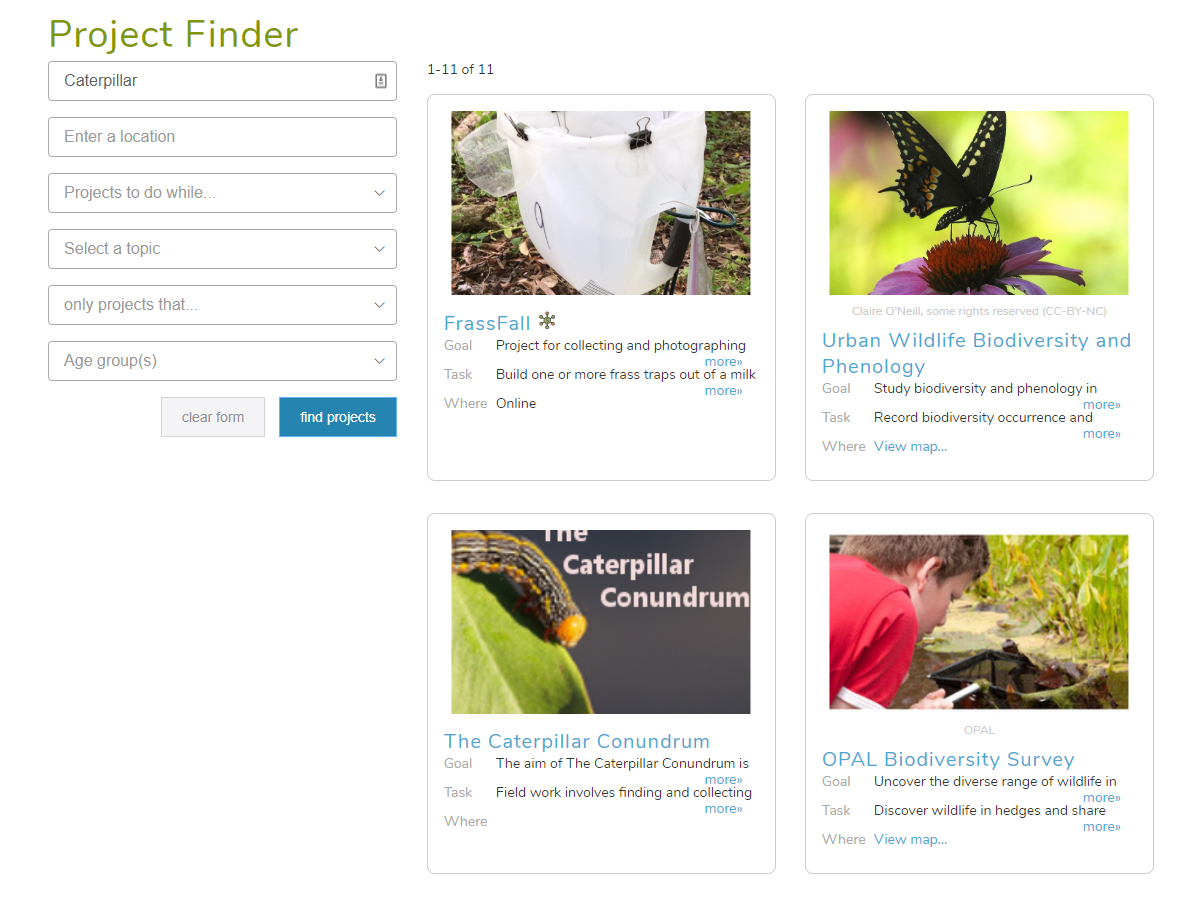Expand the 'Select a topic' dropdown
The height and width of the screenshot is (900, 1200).
click(222, 249)
